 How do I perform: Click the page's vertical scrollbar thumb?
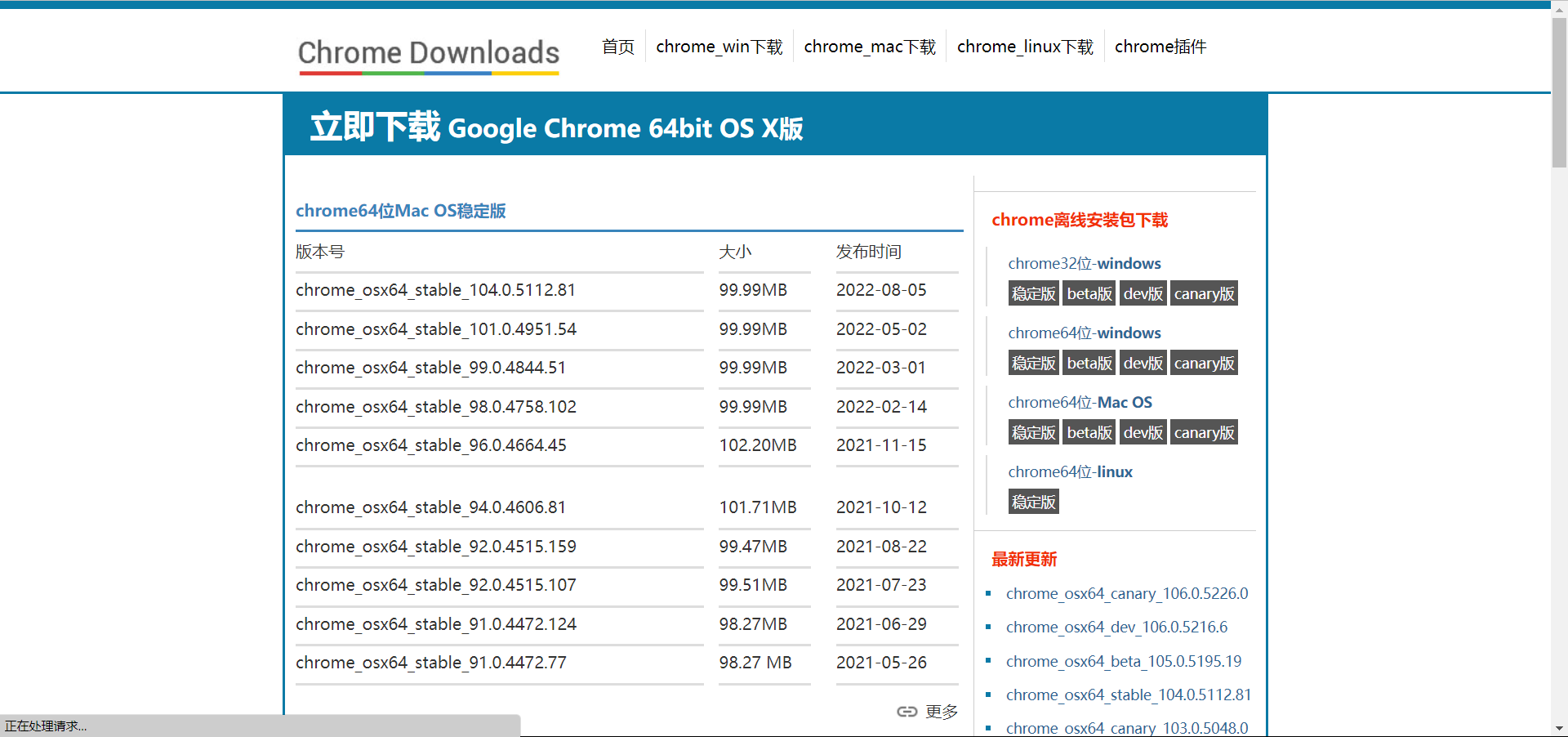coord(1559,92)
